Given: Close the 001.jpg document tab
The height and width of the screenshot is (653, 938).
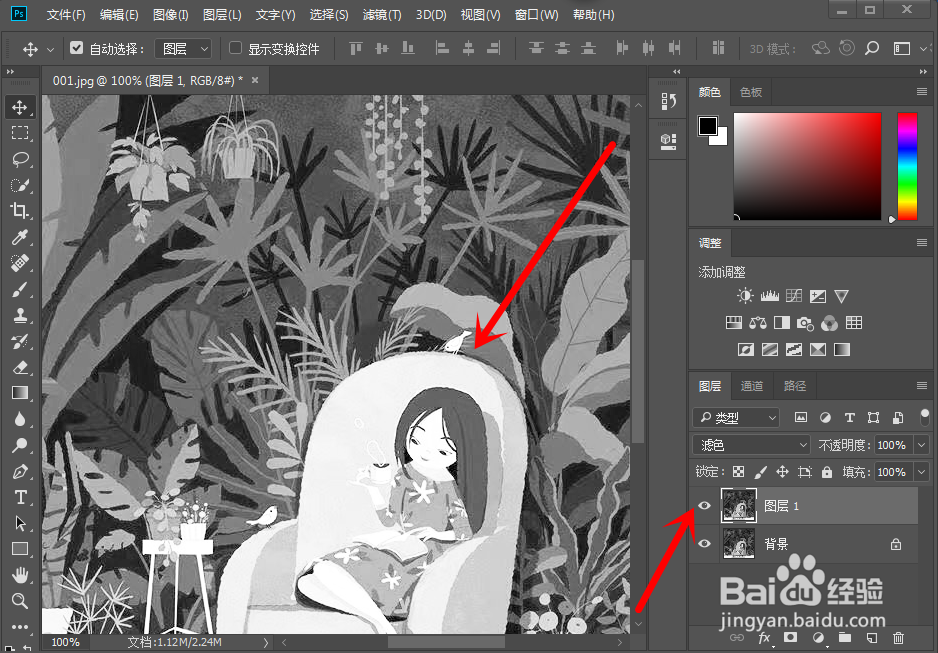Looking at the screenshot, I should (255, 80).
